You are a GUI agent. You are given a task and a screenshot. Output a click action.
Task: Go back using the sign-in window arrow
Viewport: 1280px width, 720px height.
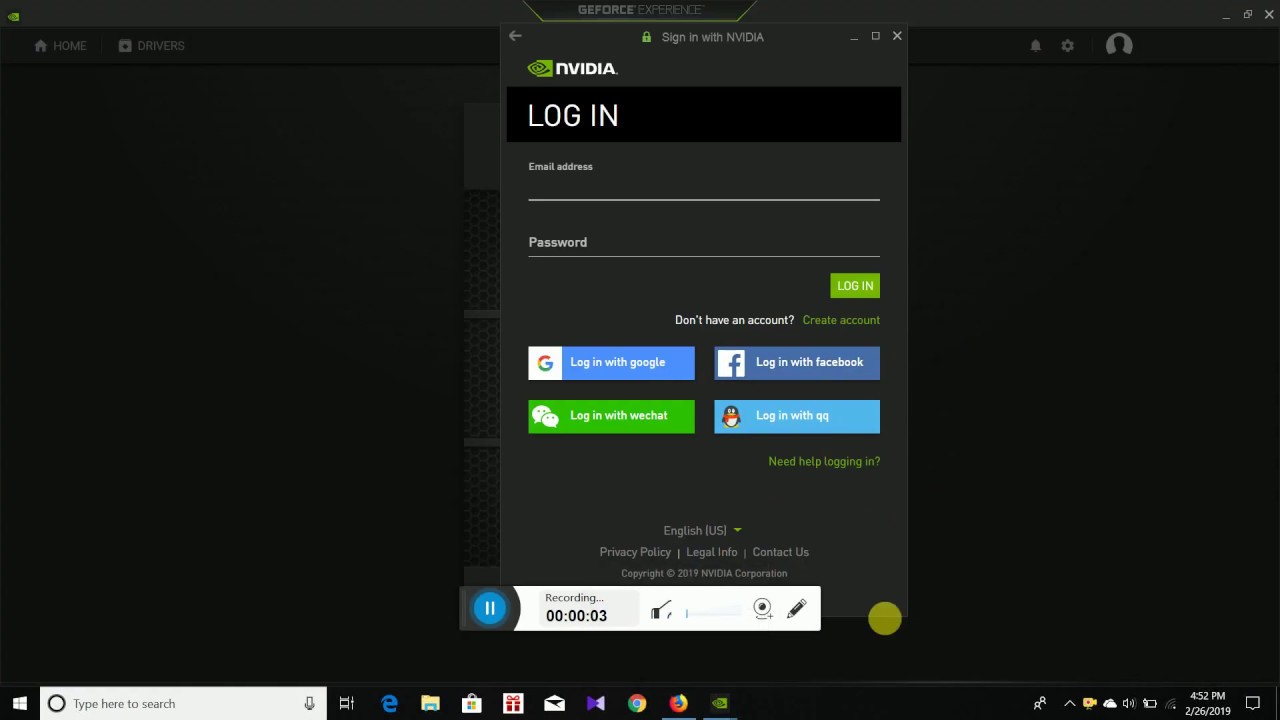tap(515, 36)
